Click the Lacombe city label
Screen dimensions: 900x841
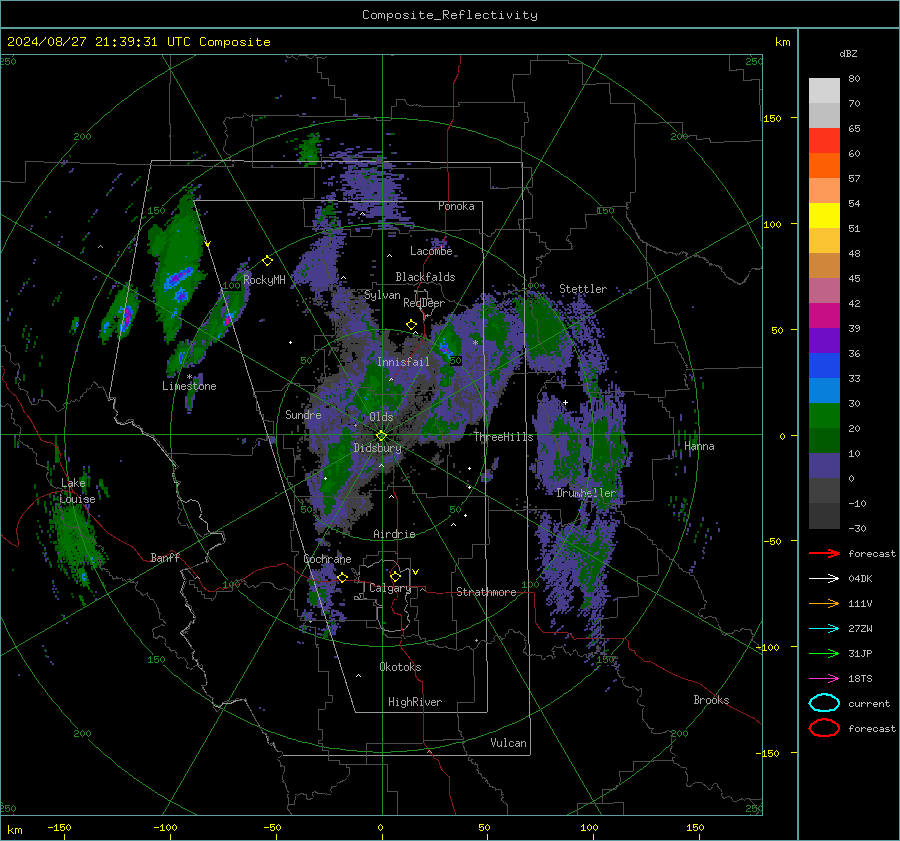coord(431,251)
